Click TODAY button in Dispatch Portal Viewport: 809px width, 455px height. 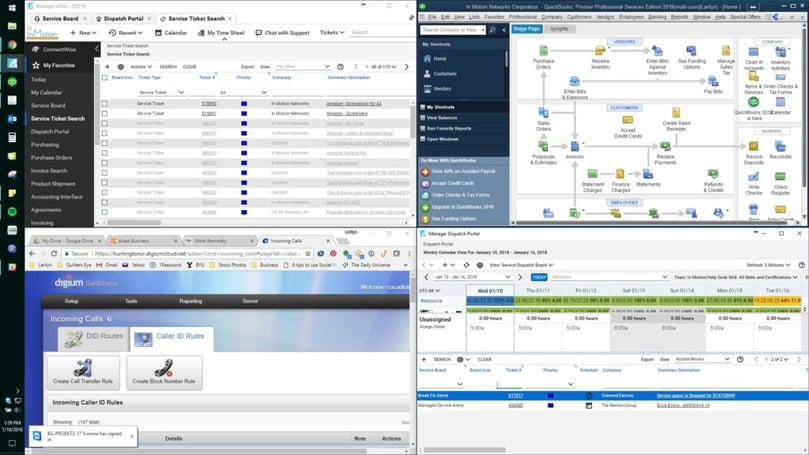[539, 277]
